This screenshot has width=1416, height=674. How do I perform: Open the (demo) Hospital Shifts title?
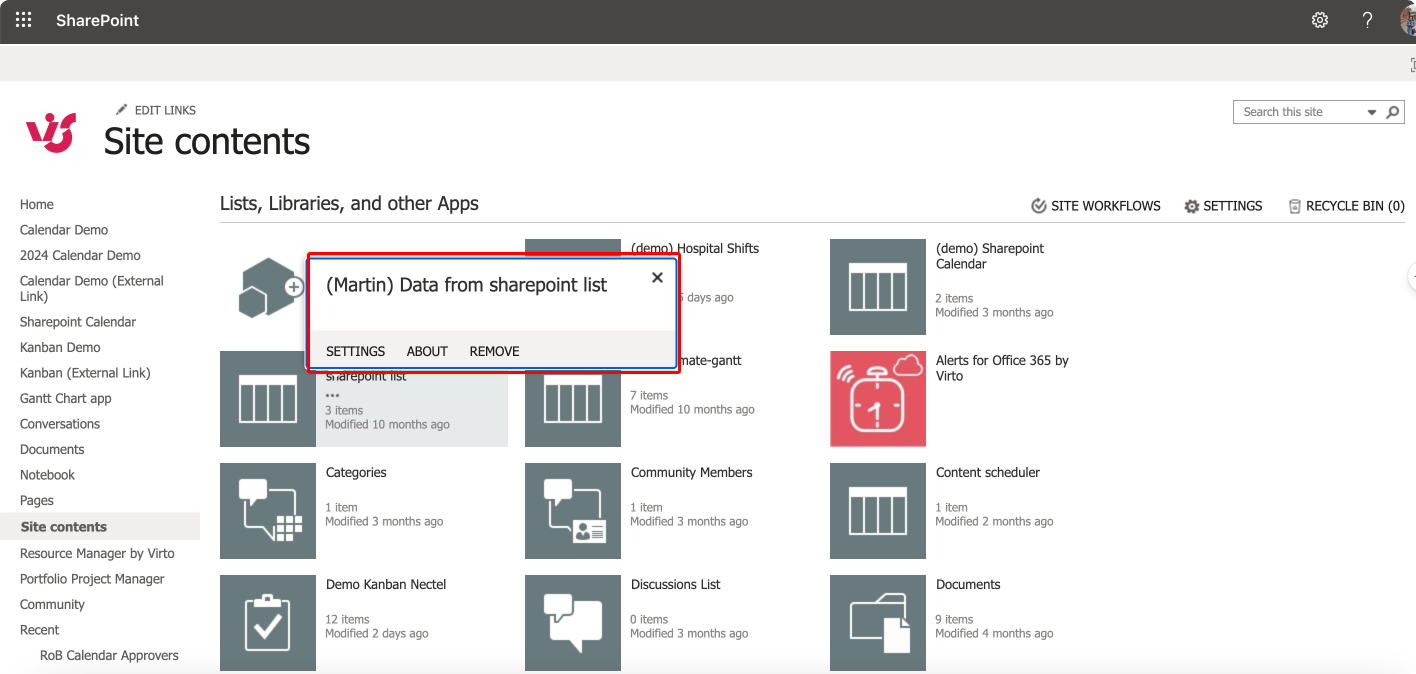(x=695, y=248)
